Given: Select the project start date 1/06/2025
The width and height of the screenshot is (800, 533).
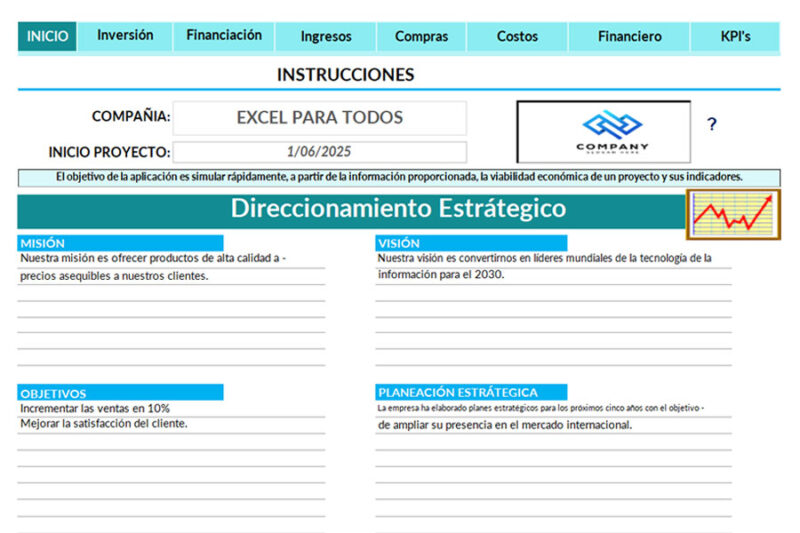Looking at the screenshot, I should click(319, 152).
